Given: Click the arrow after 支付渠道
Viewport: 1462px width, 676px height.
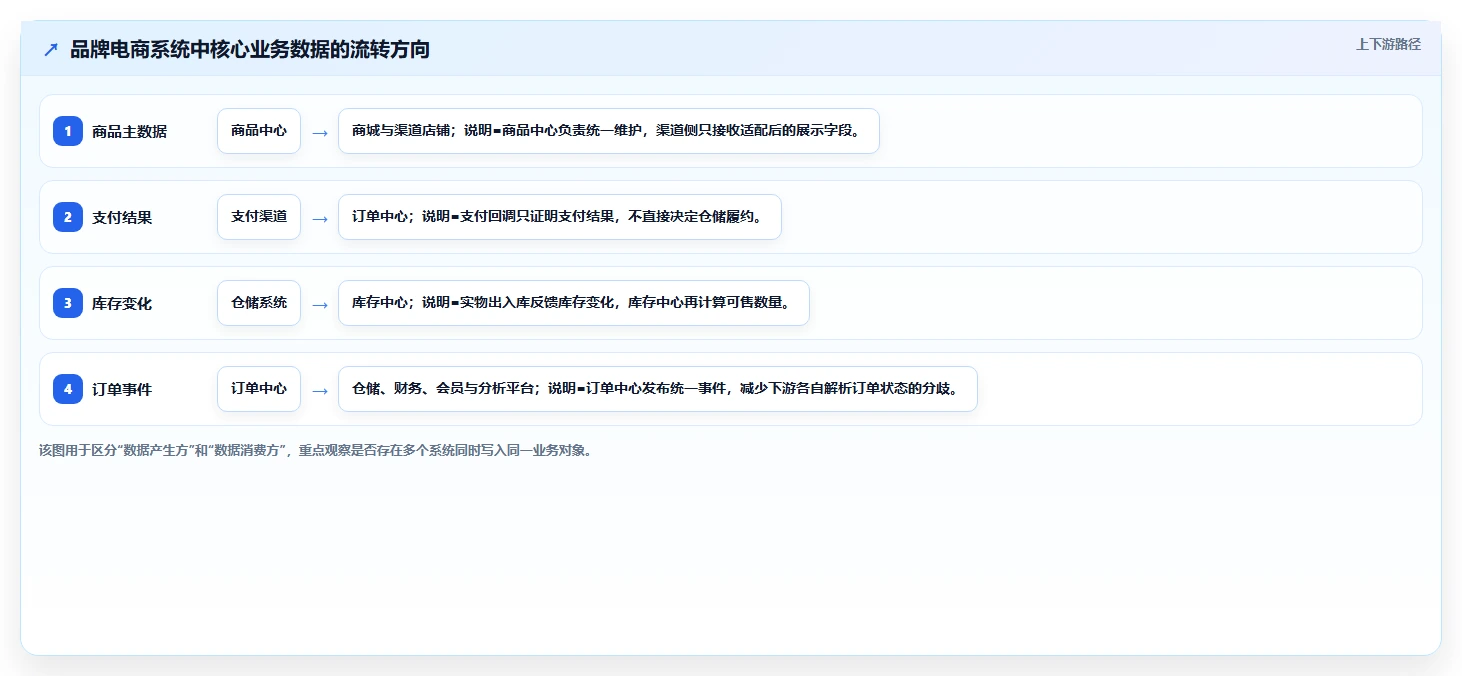Looking at the screenshot, I should click(320, 218).
